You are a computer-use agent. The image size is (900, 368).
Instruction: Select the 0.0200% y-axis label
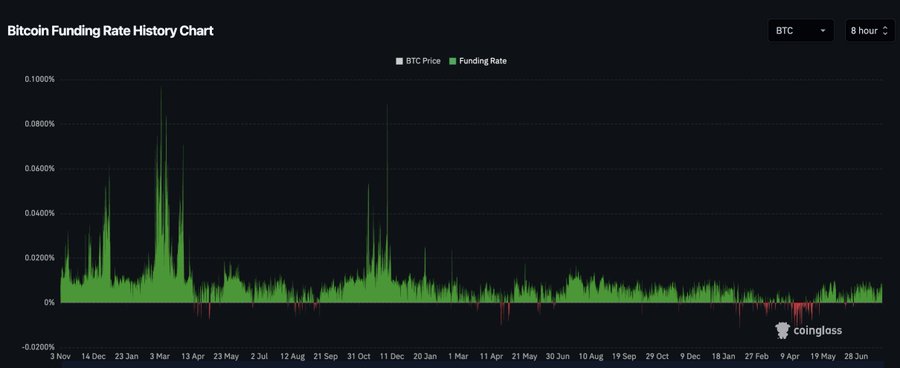click(x=40, y=258)
